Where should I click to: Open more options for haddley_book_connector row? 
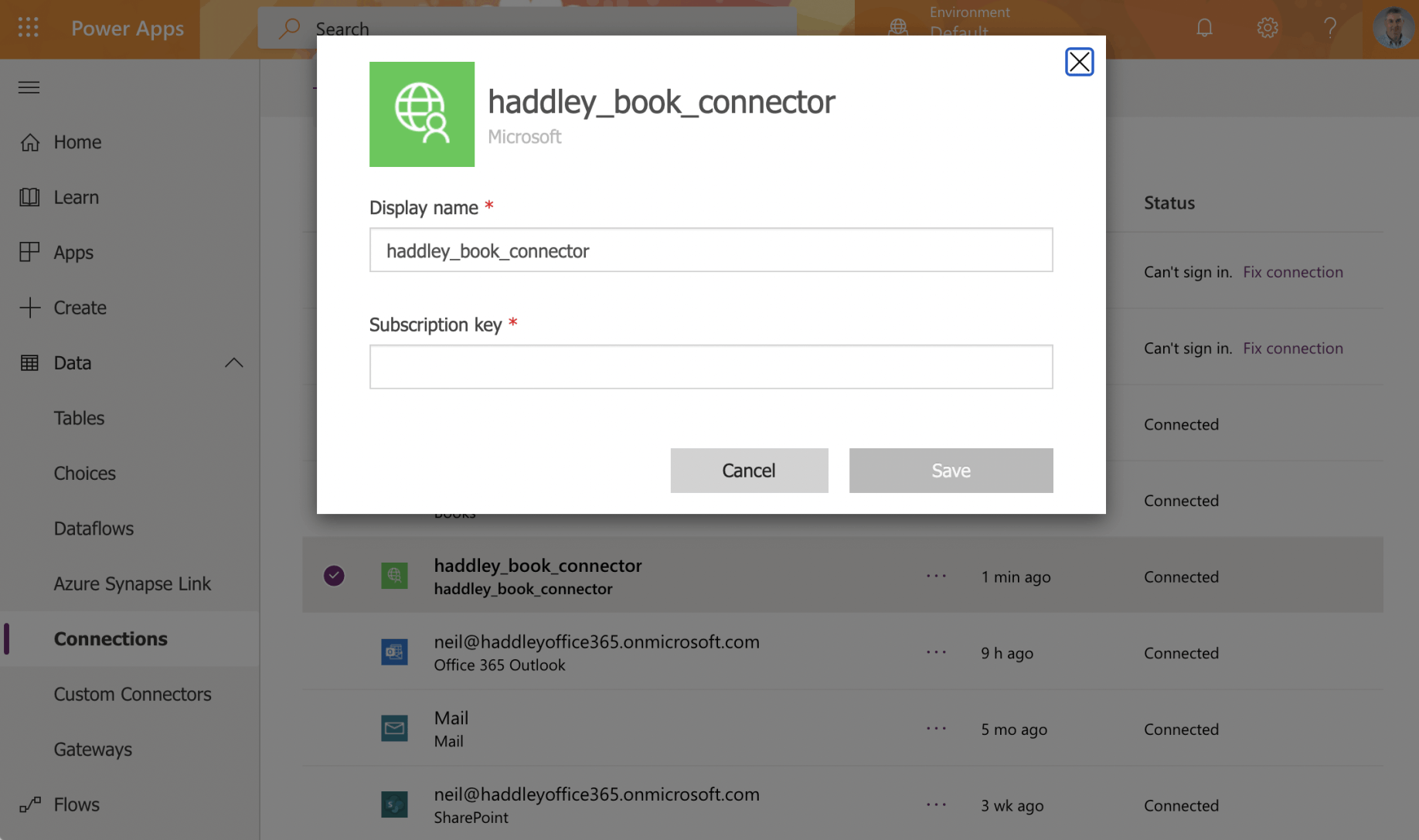pos(936,576)
